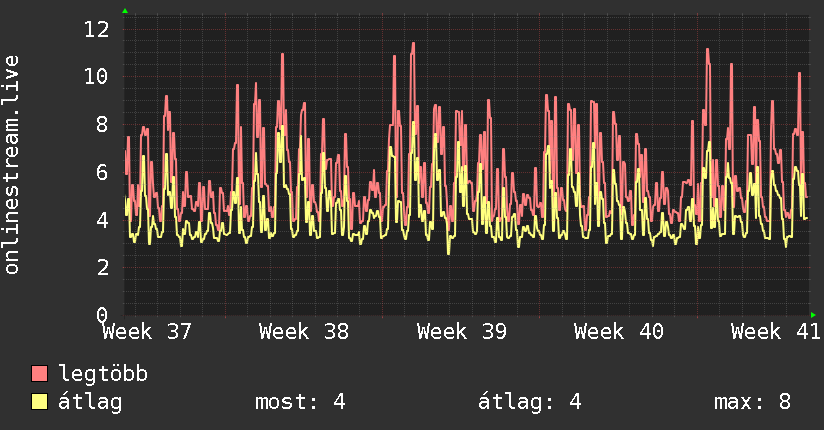Click the 10 value on the y-axis
Viewport: 824px width, 430px height.
(x=97, y=77)
